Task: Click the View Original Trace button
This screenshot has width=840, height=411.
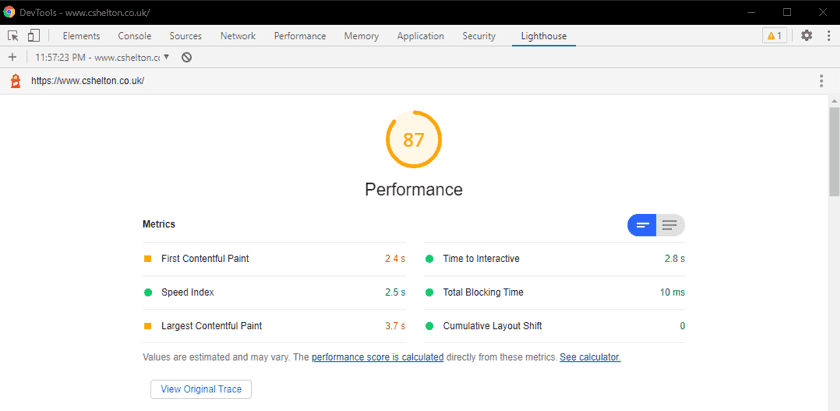Action: pyautogui.click(x=201, y=389)
